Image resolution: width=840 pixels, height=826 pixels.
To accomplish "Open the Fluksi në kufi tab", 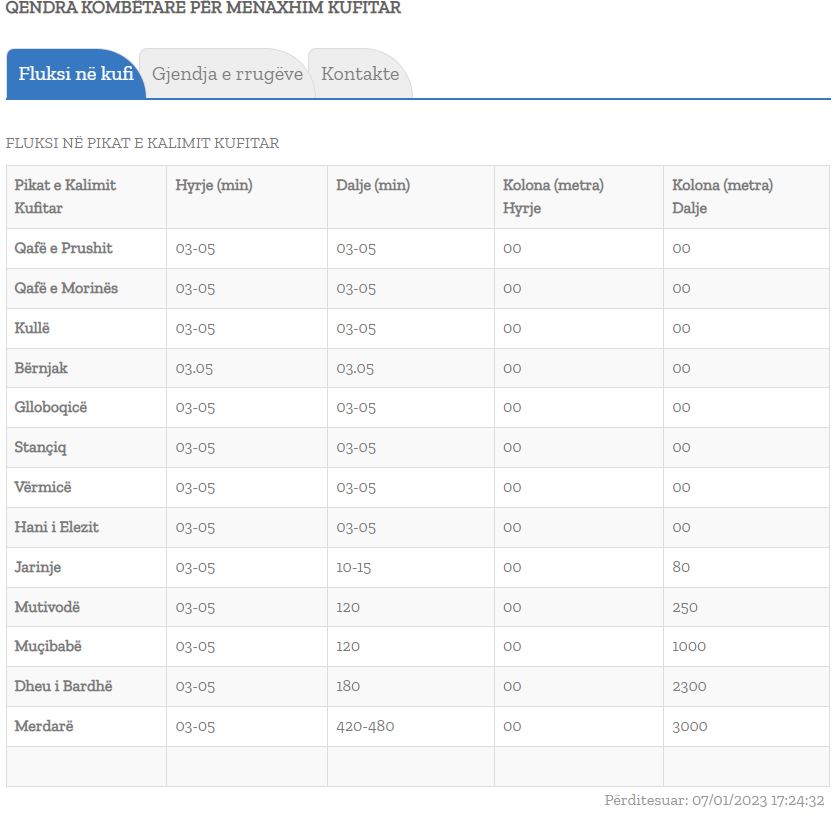I will (75, 74).
